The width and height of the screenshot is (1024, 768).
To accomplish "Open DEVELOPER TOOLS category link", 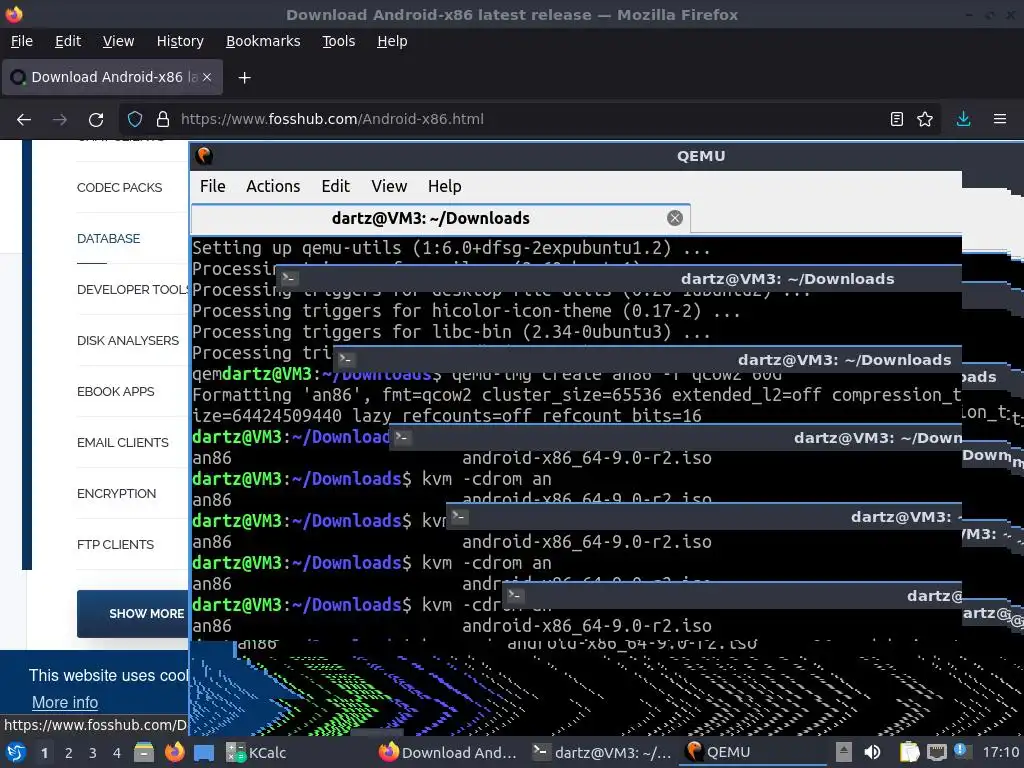I will click(133, 289).
